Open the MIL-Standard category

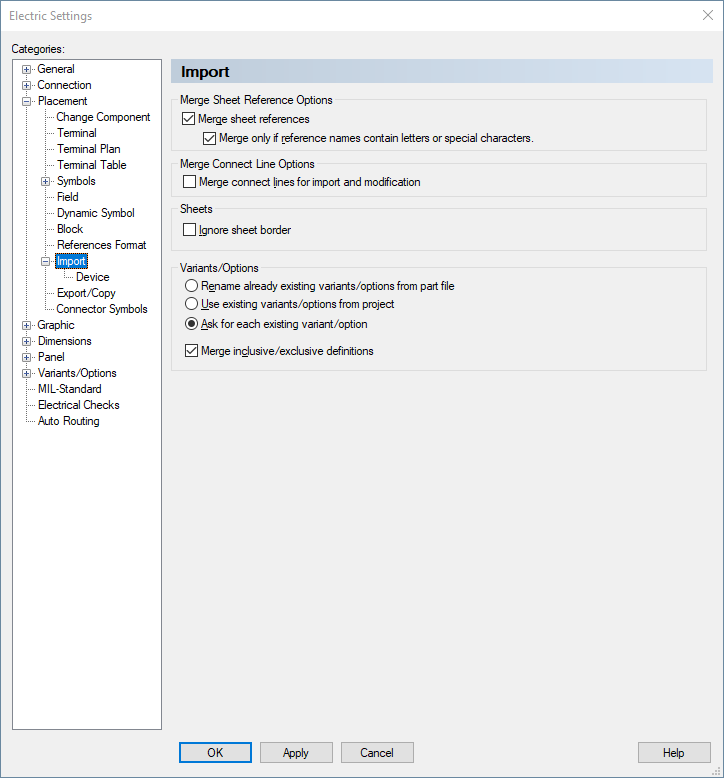[x=69, y=389]
